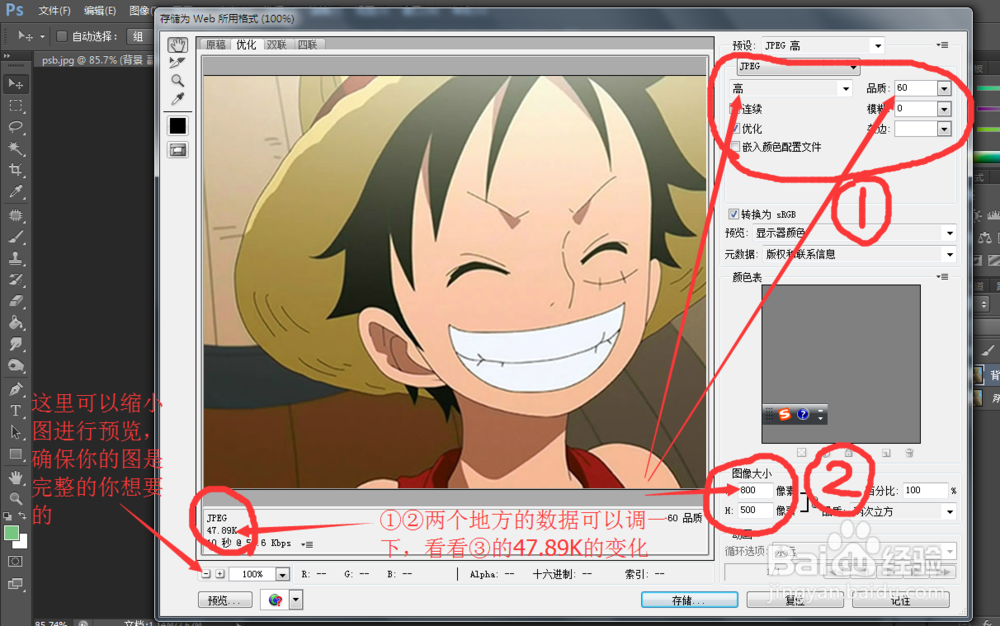Select the Pen tool
The width and height of the screenshot is (1000, 626).
(15, 389)
